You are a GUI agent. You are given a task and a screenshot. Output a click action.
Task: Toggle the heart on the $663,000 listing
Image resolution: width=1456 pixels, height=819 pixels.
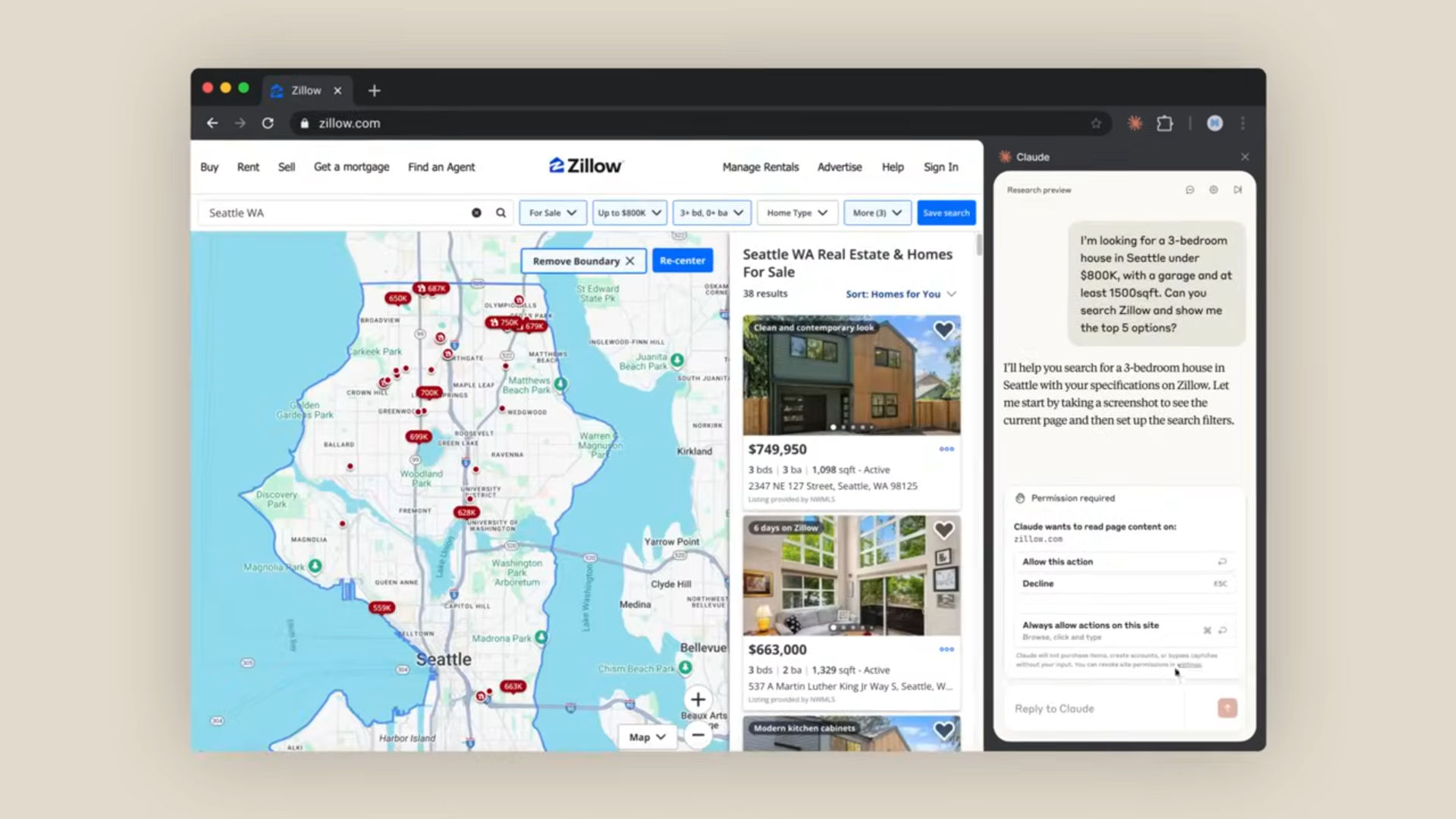(x=944, y=530)
